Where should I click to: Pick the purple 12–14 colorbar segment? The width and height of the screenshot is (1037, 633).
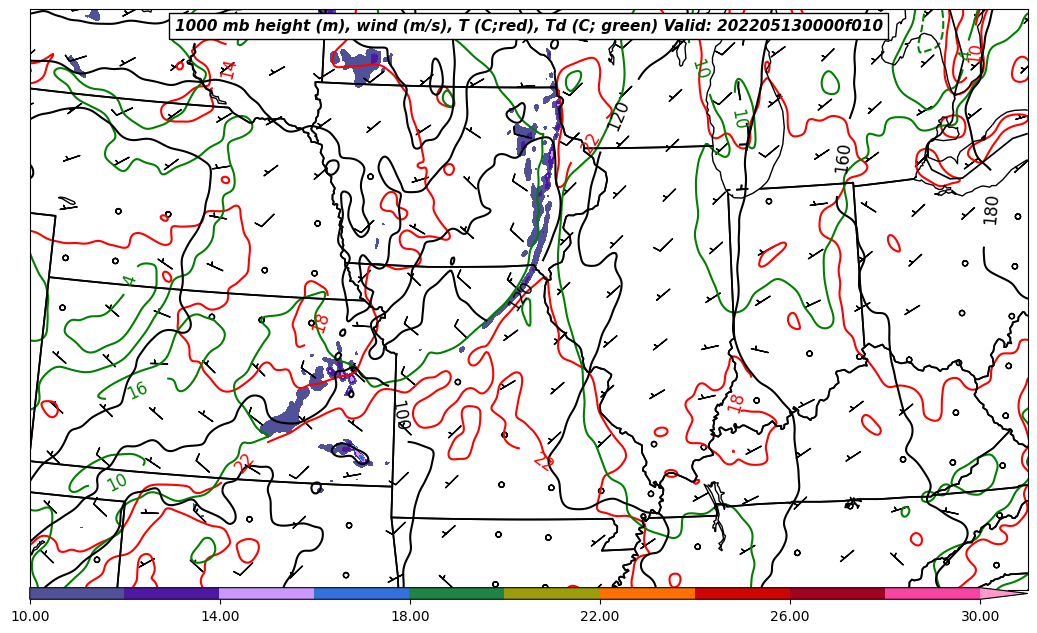(x=171, y=593)
